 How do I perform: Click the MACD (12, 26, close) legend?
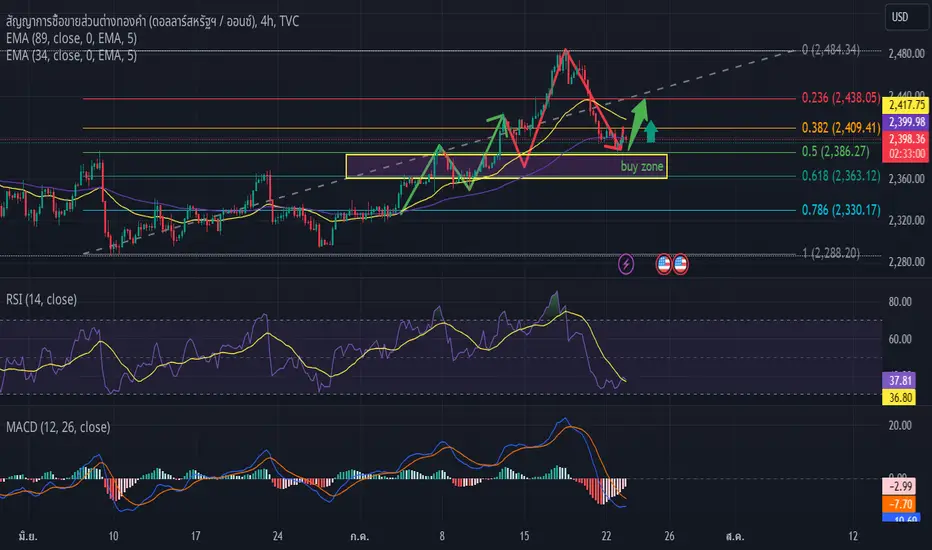tap(58, 427)
